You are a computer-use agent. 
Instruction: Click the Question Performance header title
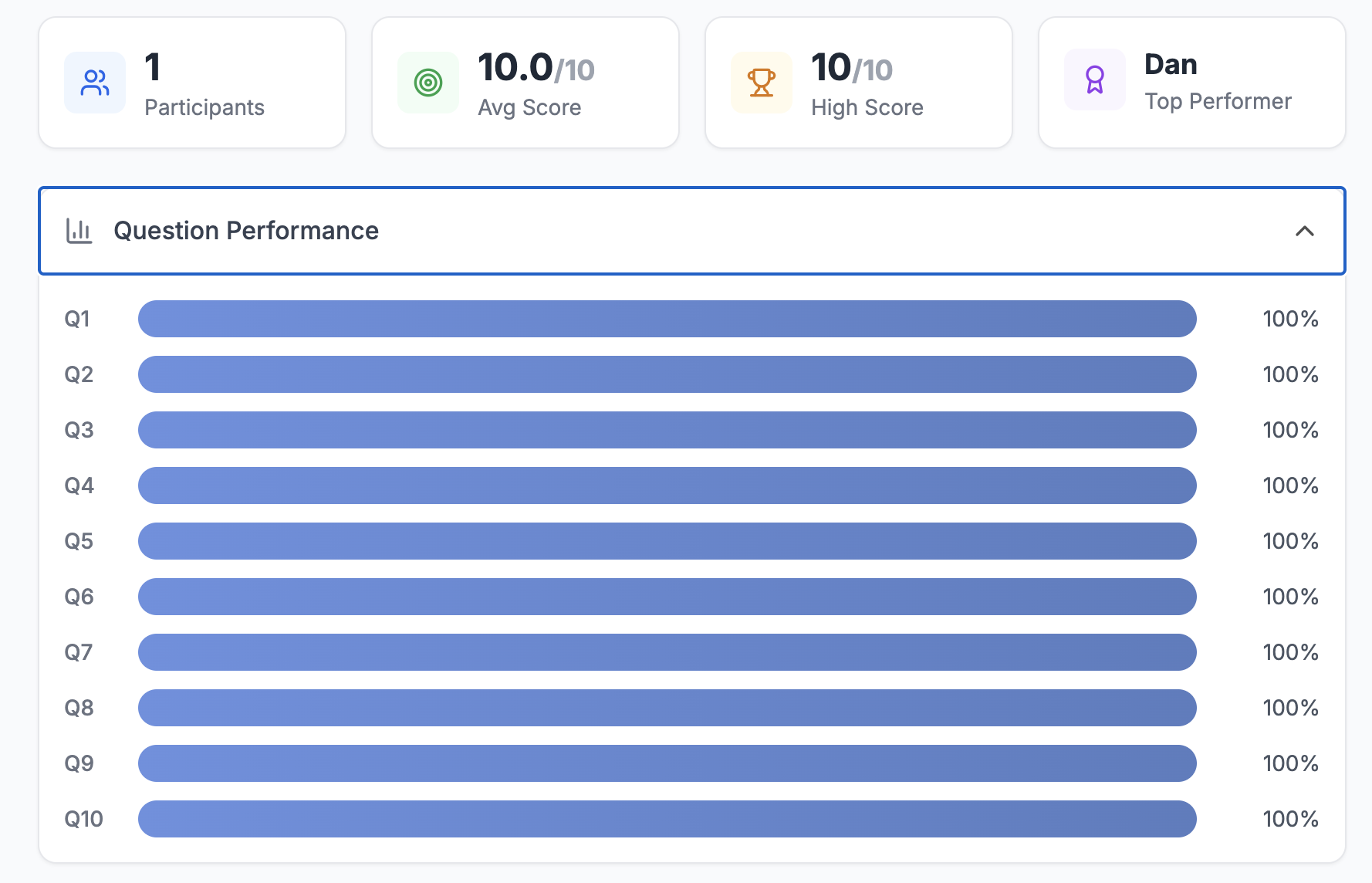(x=246, y=231)
